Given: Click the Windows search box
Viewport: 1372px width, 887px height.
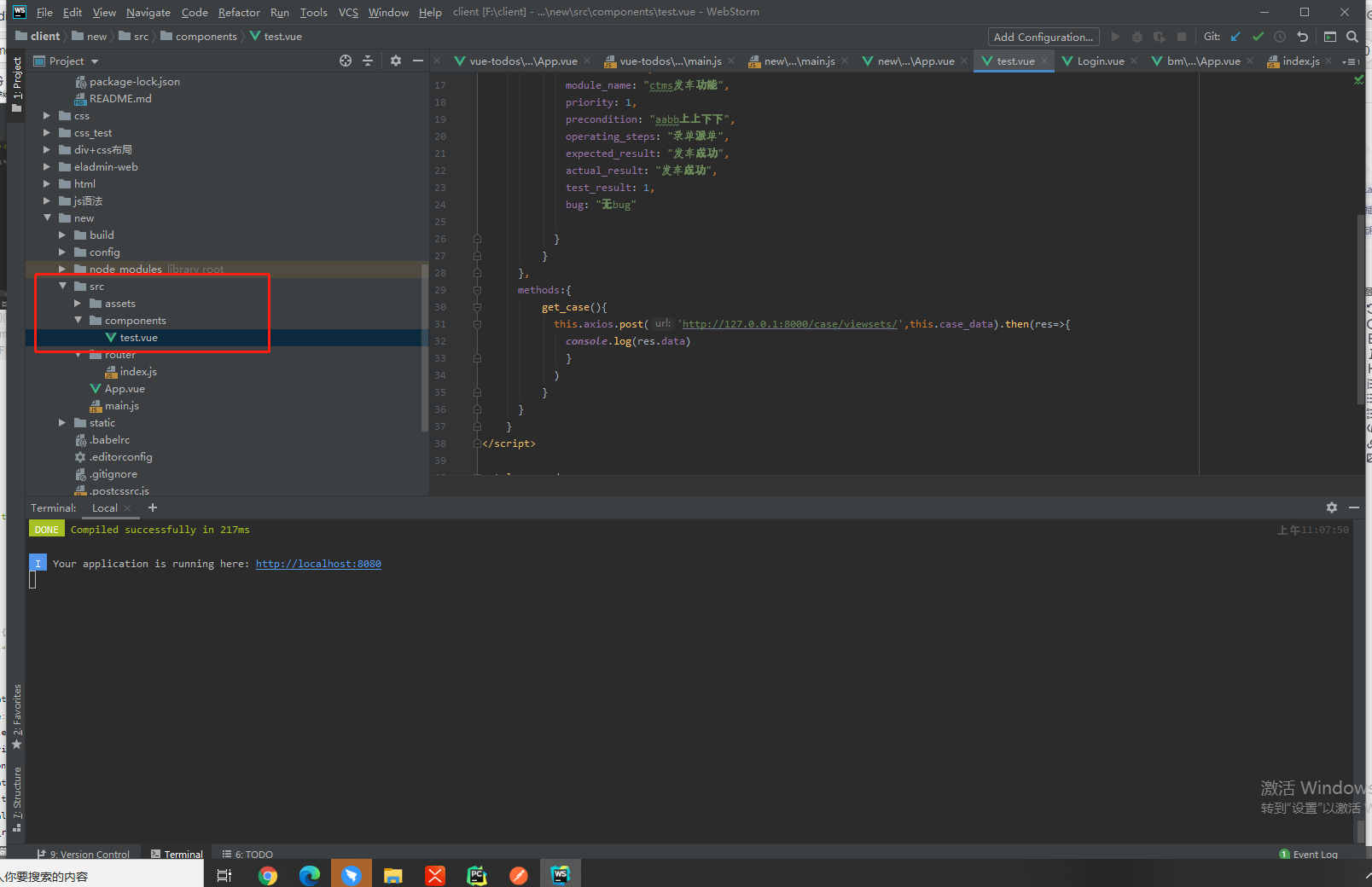Looking at the screenshot, I should click(102, 875).
